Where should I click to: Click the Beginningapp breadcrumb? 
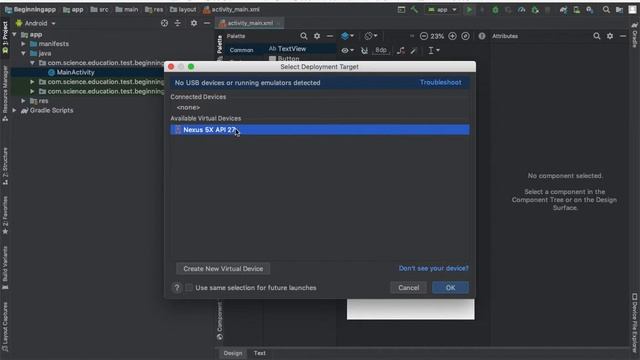click(31, 9)
